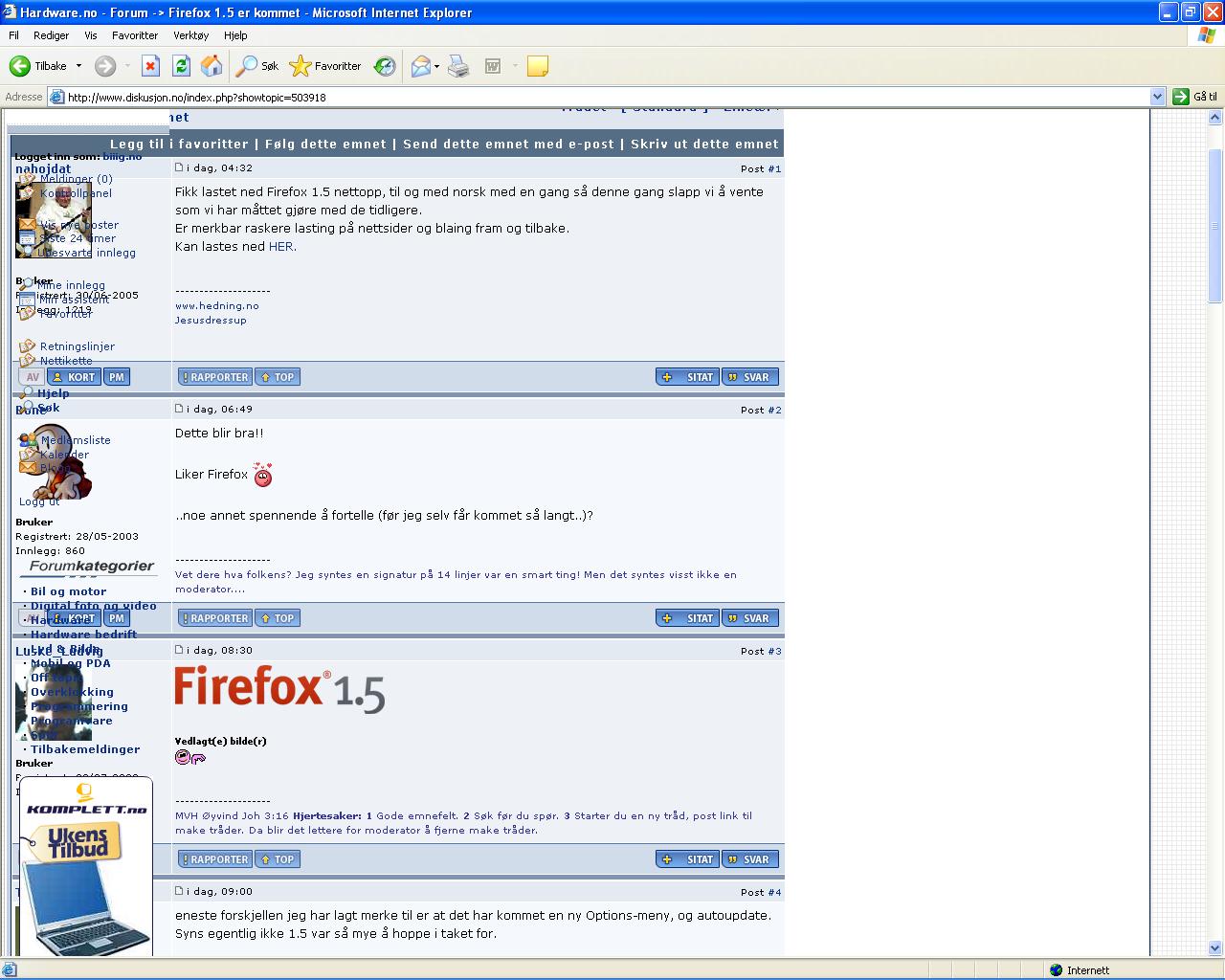Follow the HER download link
Screen dimensions: 1225x980
(281, 247)
